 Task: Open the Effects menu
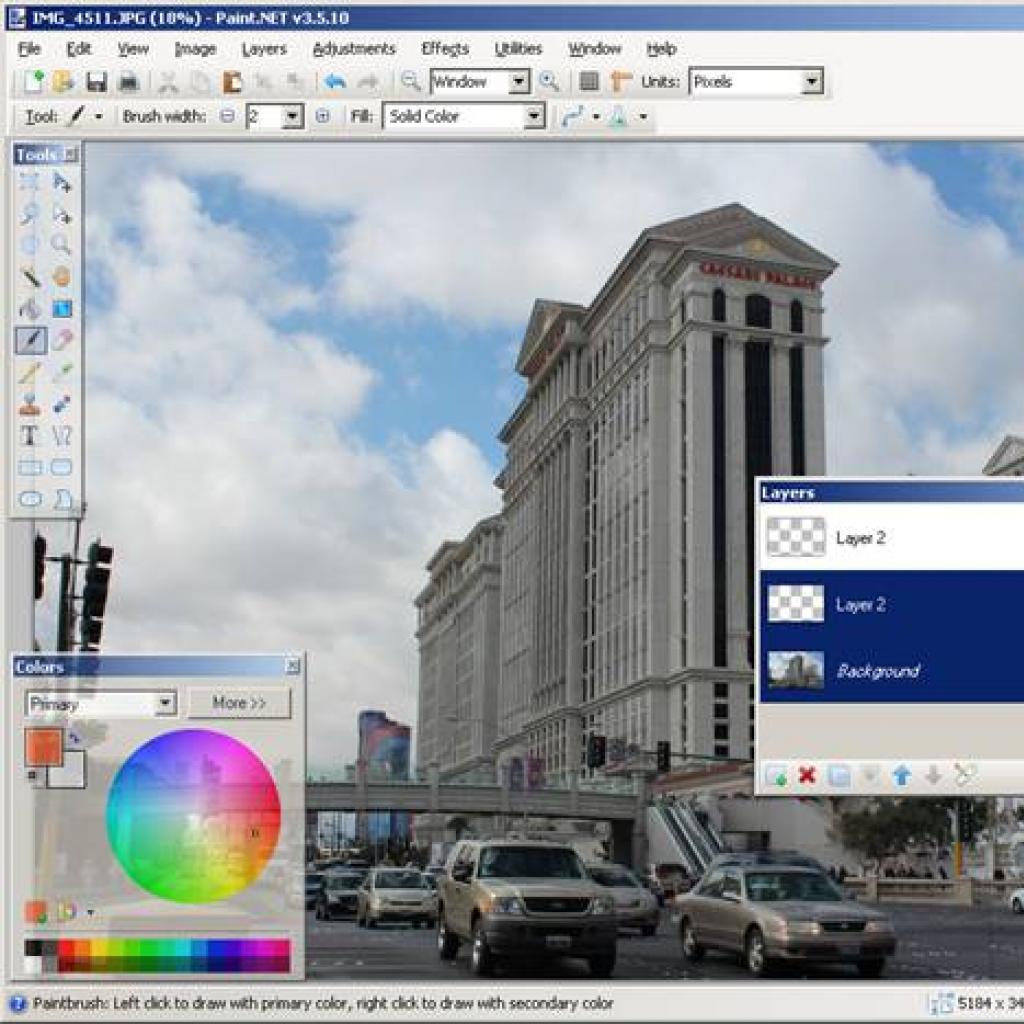click(445, 49)
